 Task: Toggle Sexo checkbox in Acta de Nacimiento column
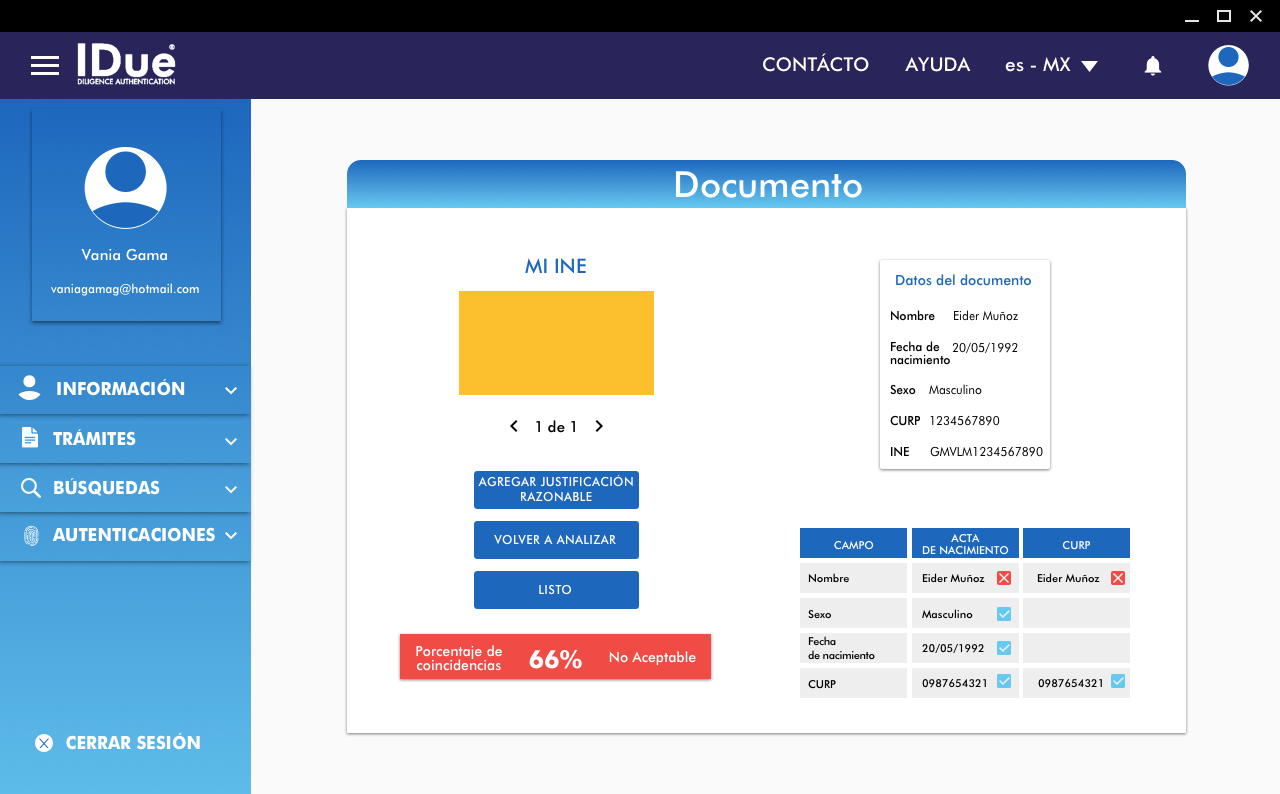(1004, 614)
